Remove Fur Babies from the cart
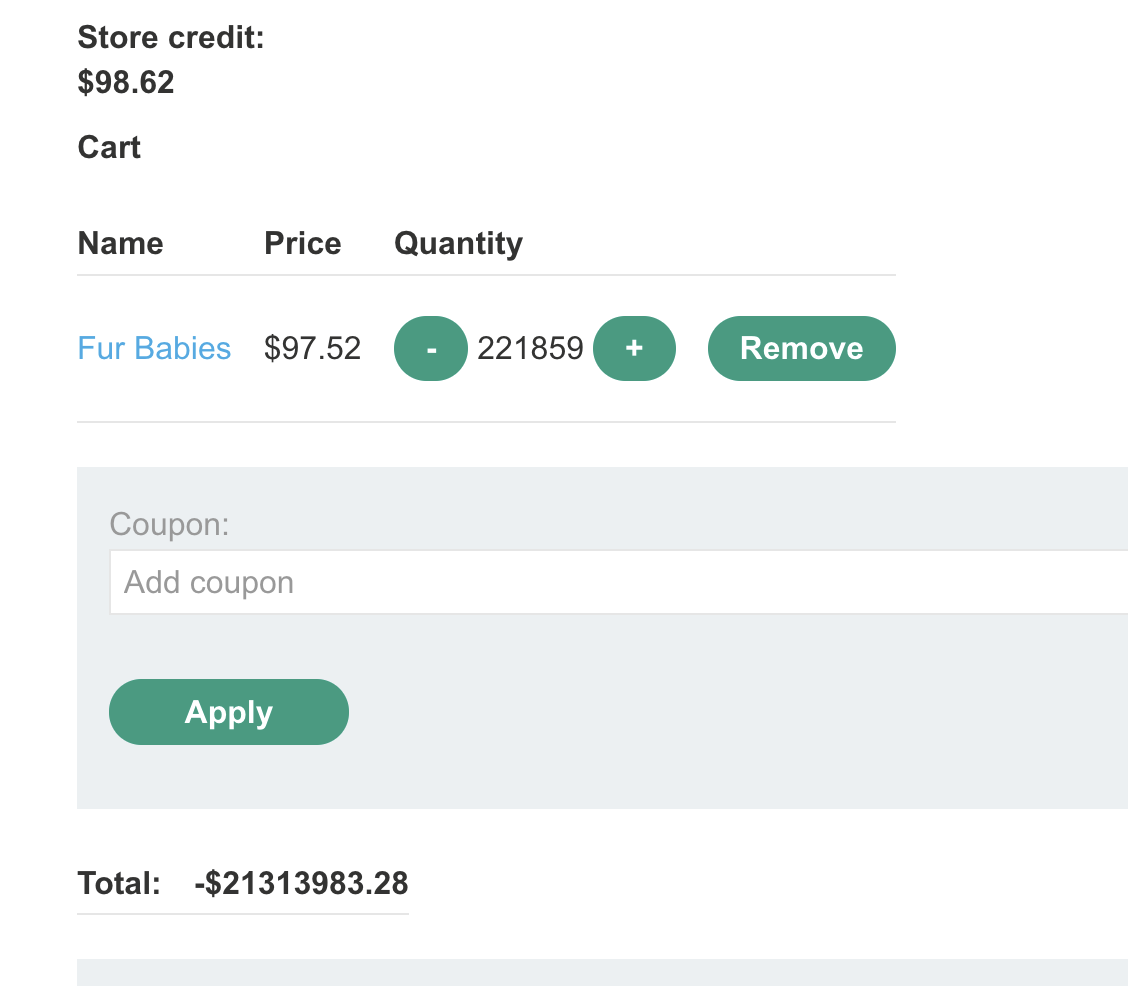 click(x=801, y=348)
